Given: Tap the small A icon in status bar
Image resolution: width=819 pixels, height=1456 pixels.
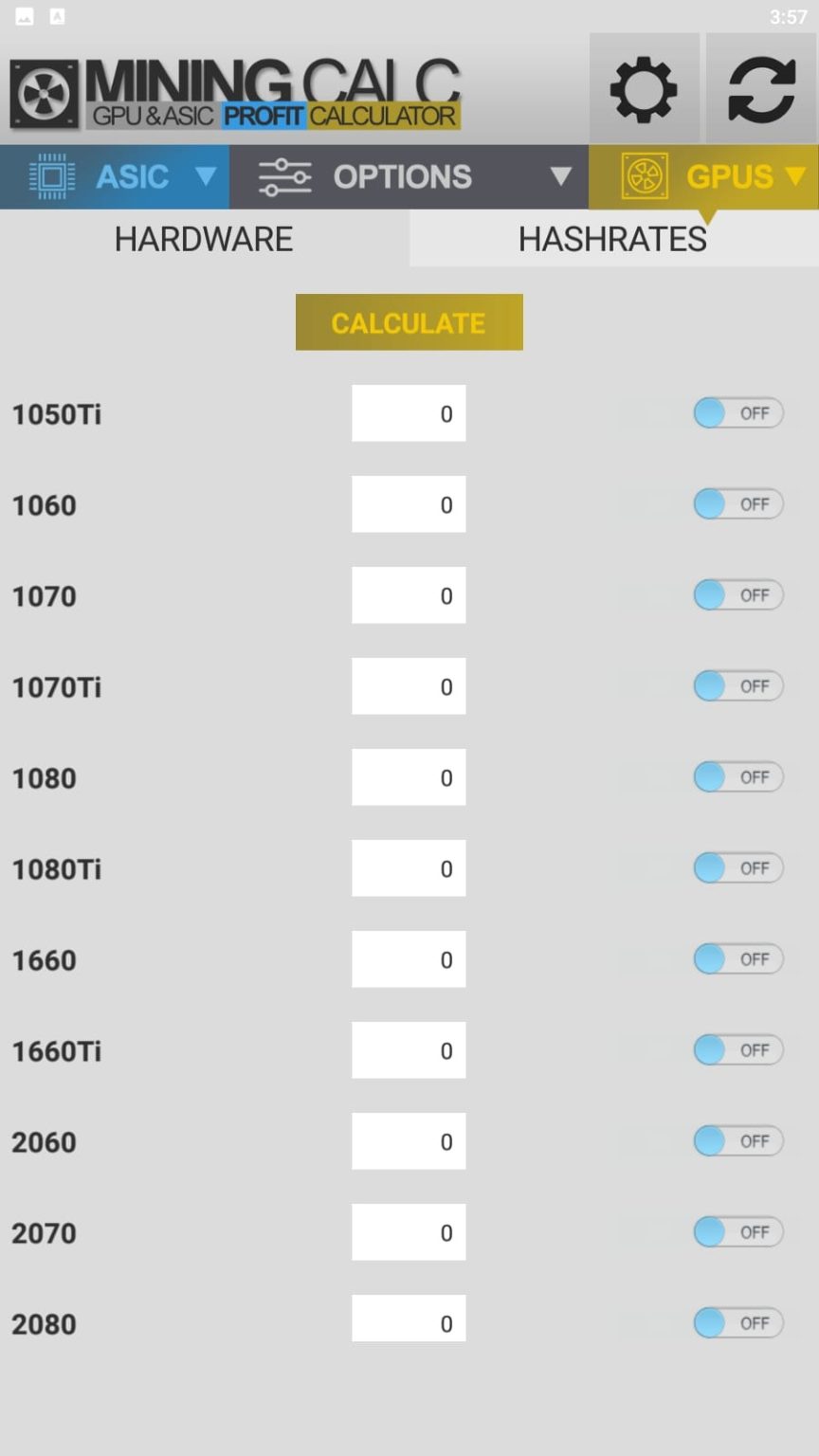Looking at the screenshot, I should click(x=57, y=16).
